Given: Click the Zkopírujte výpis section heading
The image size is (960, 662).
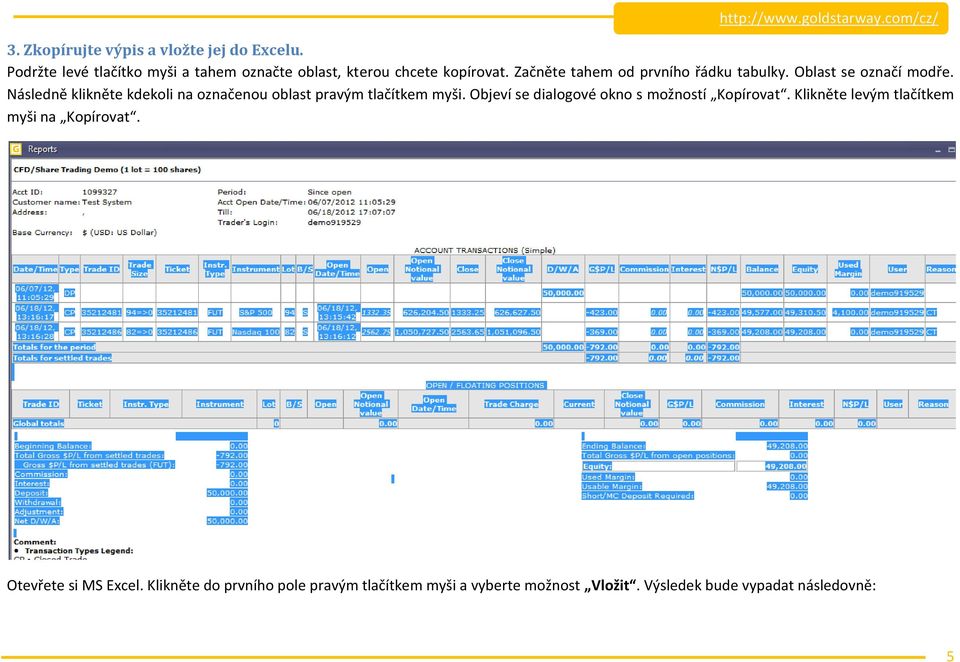Looking at the screenshot, I should 155,50.
